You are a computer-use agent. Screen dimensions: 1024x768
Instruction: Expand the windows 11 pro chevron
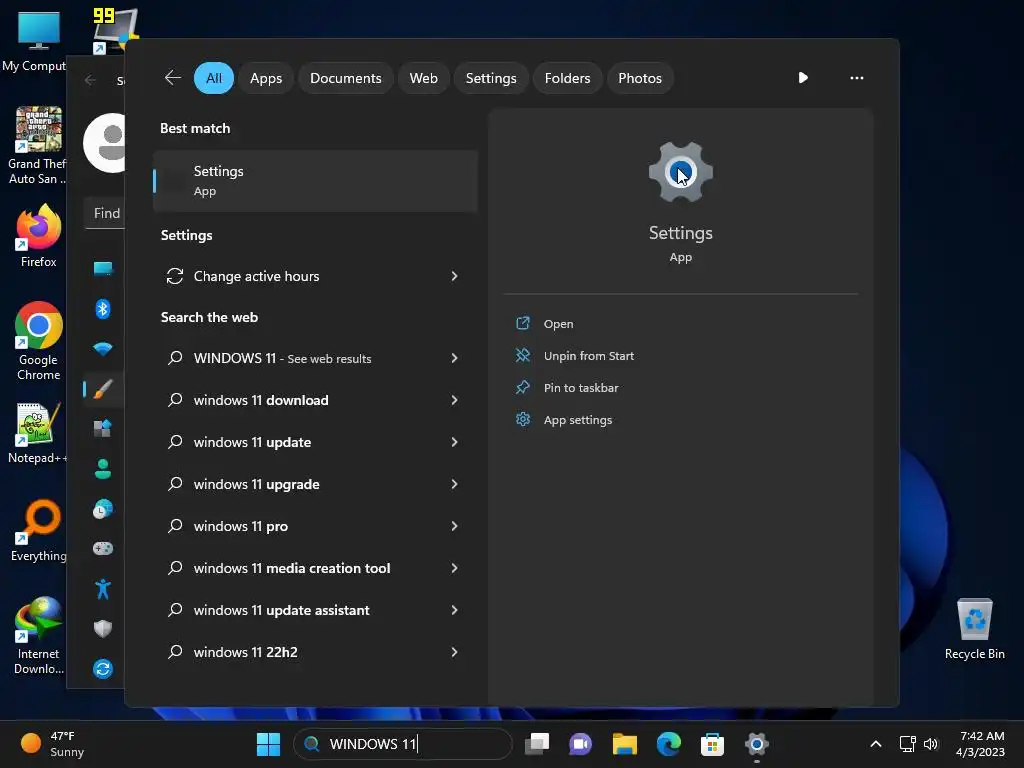[454, 526]
